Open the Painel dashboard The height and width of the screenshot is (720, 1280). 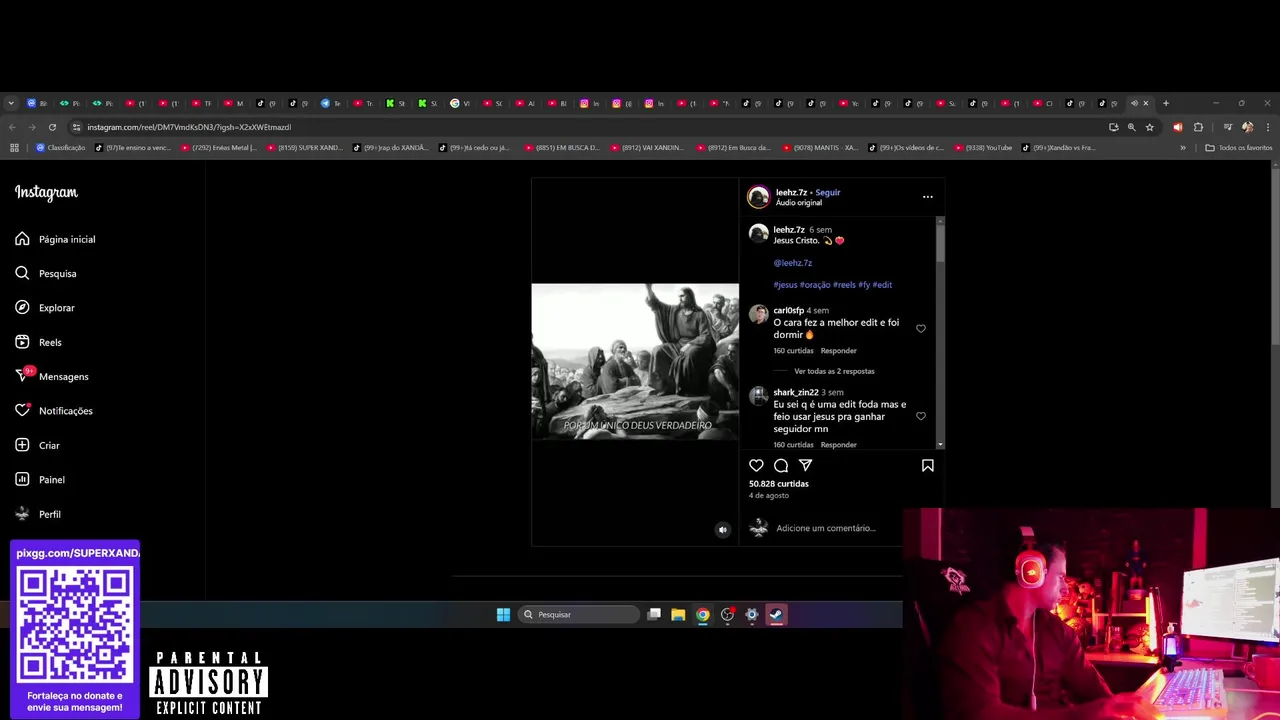pos(40,480)
